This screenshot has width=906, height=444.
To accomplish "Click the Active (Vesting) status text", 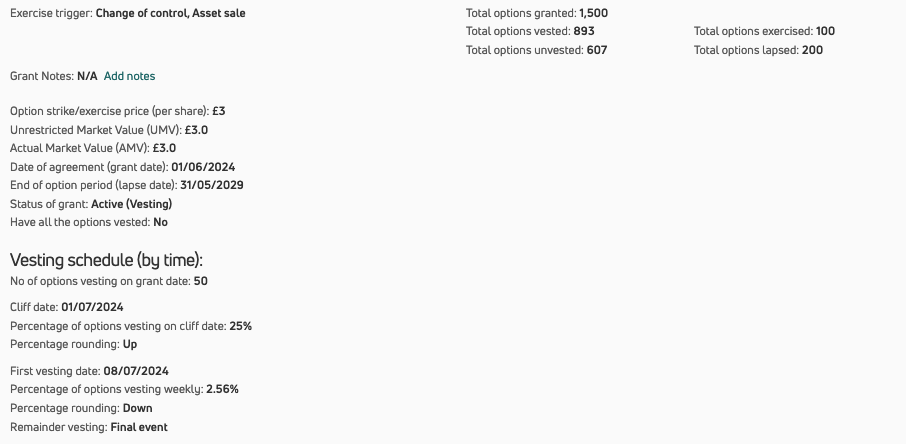I will click(x=132, y=204).
